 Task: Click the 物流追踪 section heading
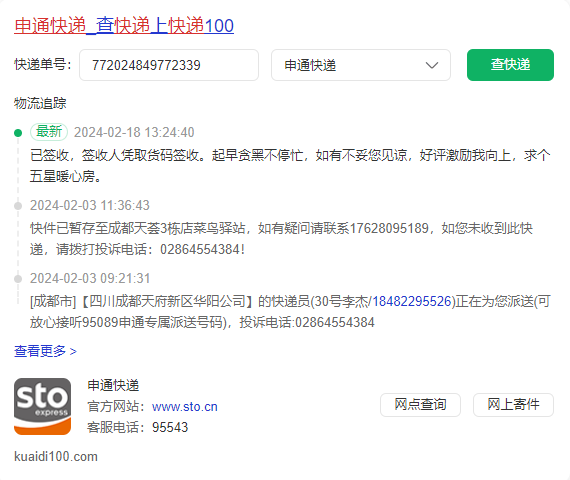pyautogui.click(x=40, y=103)
